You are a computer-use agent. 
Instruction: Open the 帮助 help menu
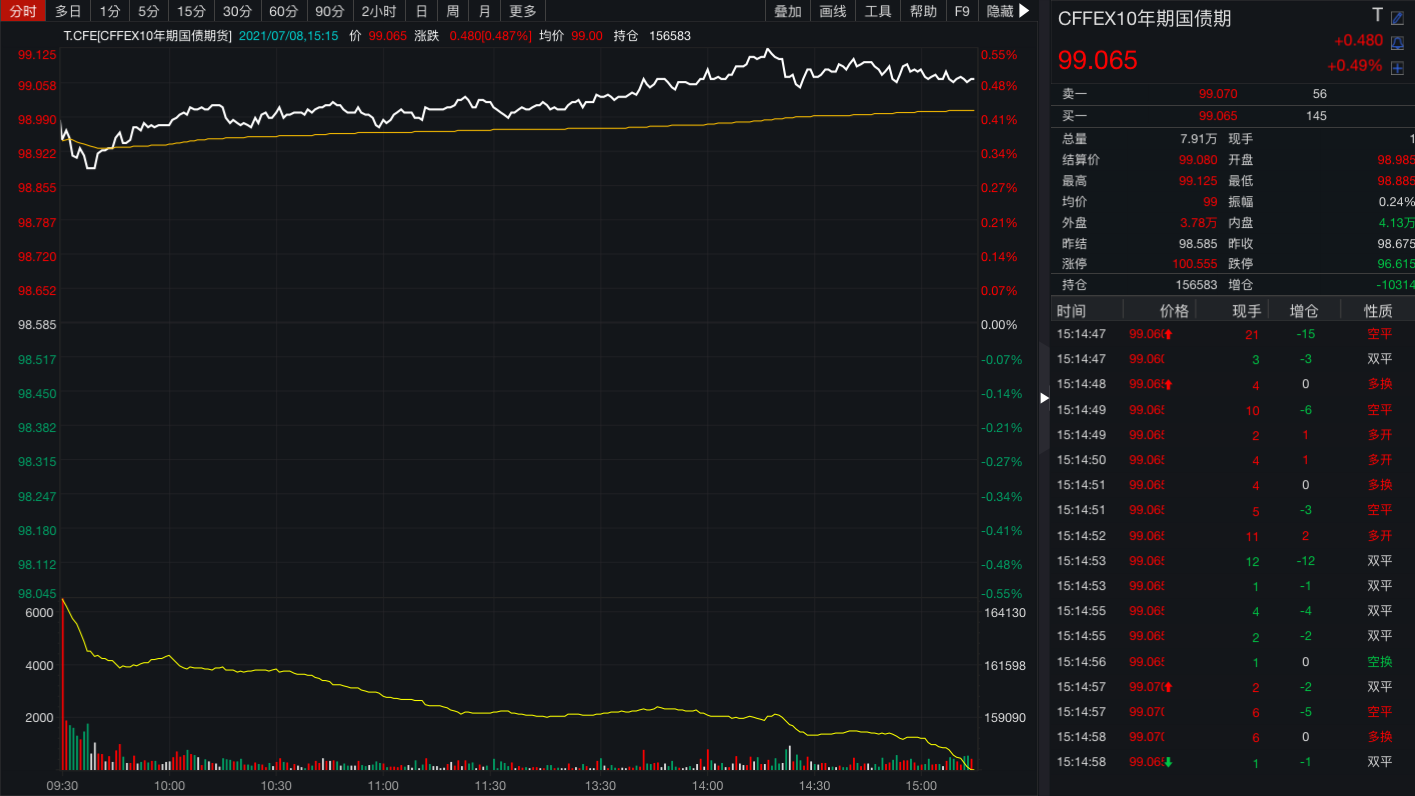tap(924, 11)
